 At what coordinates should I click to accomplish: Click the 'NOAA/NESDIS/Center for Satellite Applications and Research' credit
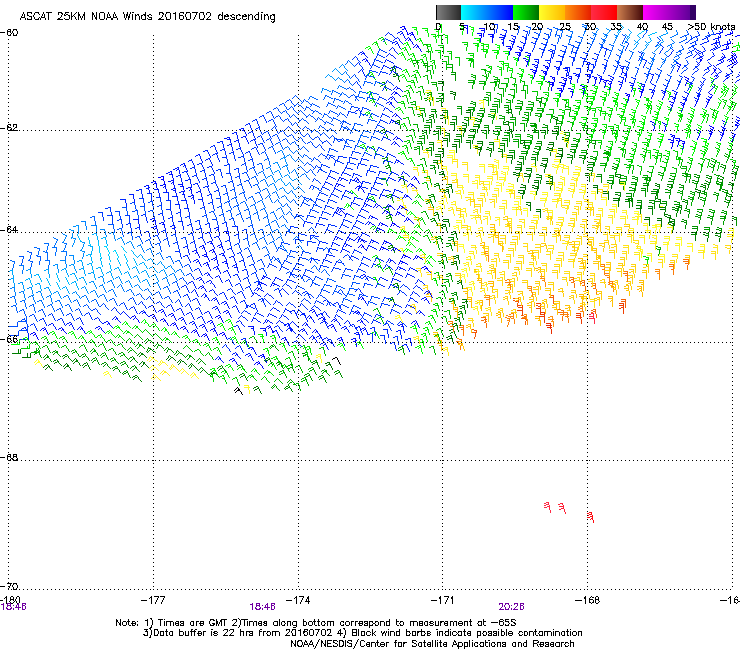pos(432,644)
